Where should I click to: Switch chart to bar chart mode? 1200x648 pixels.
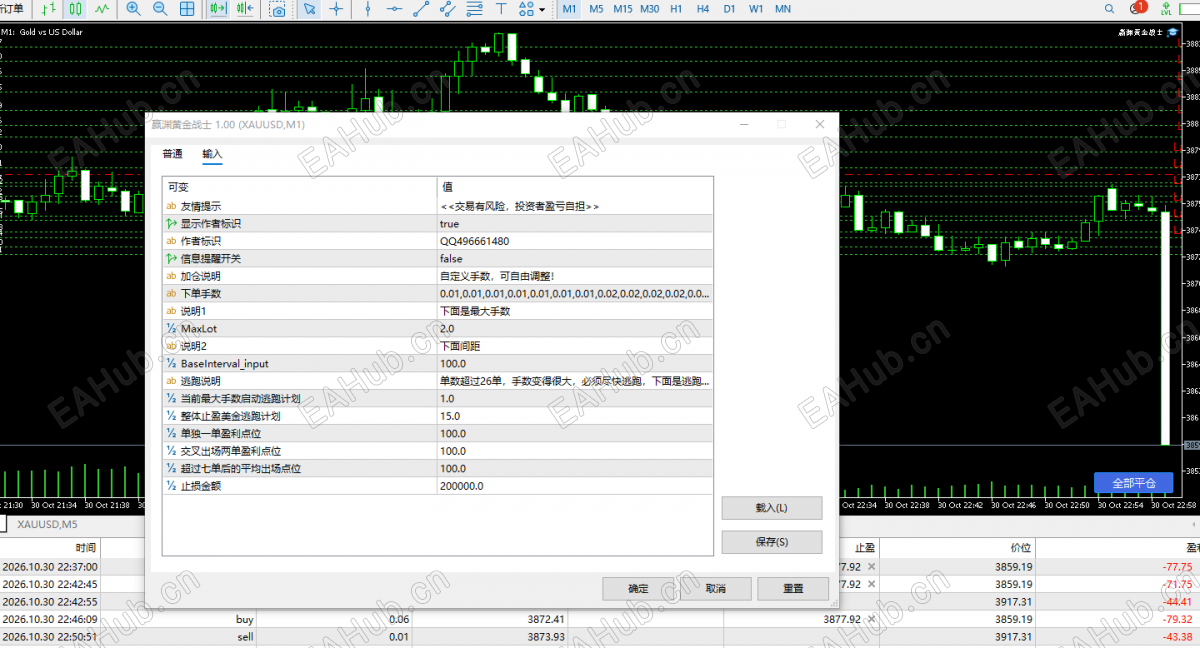pos(49,9)
